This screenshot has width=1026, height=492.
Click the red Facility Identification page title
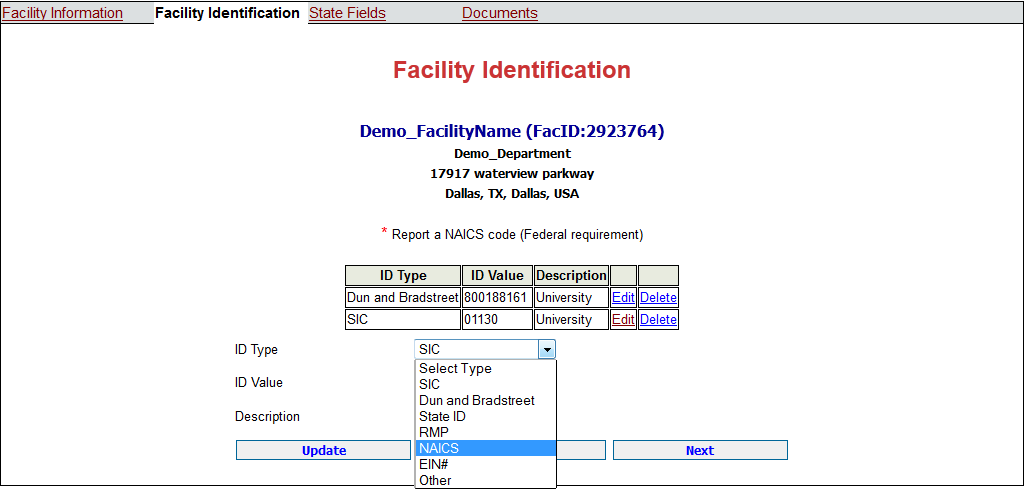(x=512, y=70)
